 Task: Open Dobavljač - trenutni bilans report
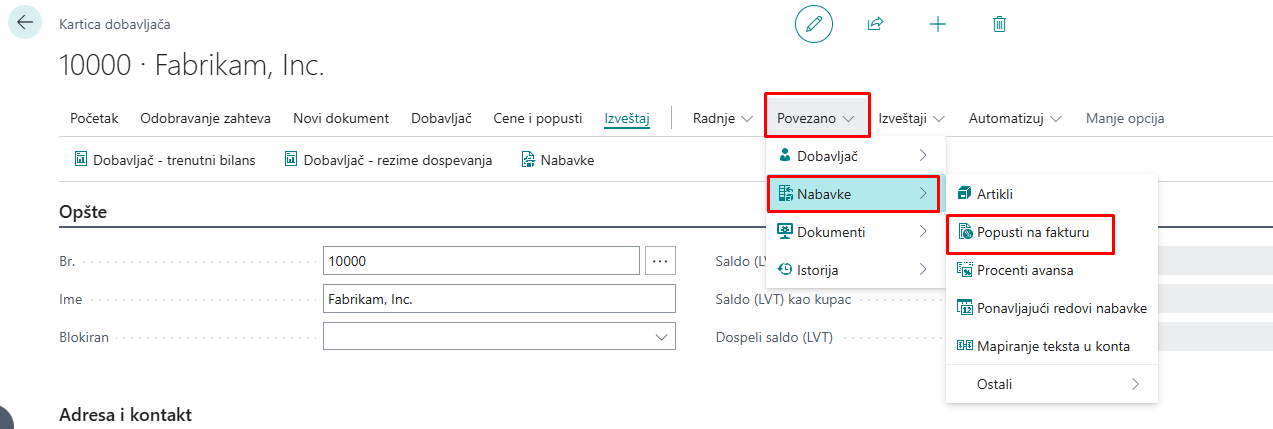click(x=164, y=160)
